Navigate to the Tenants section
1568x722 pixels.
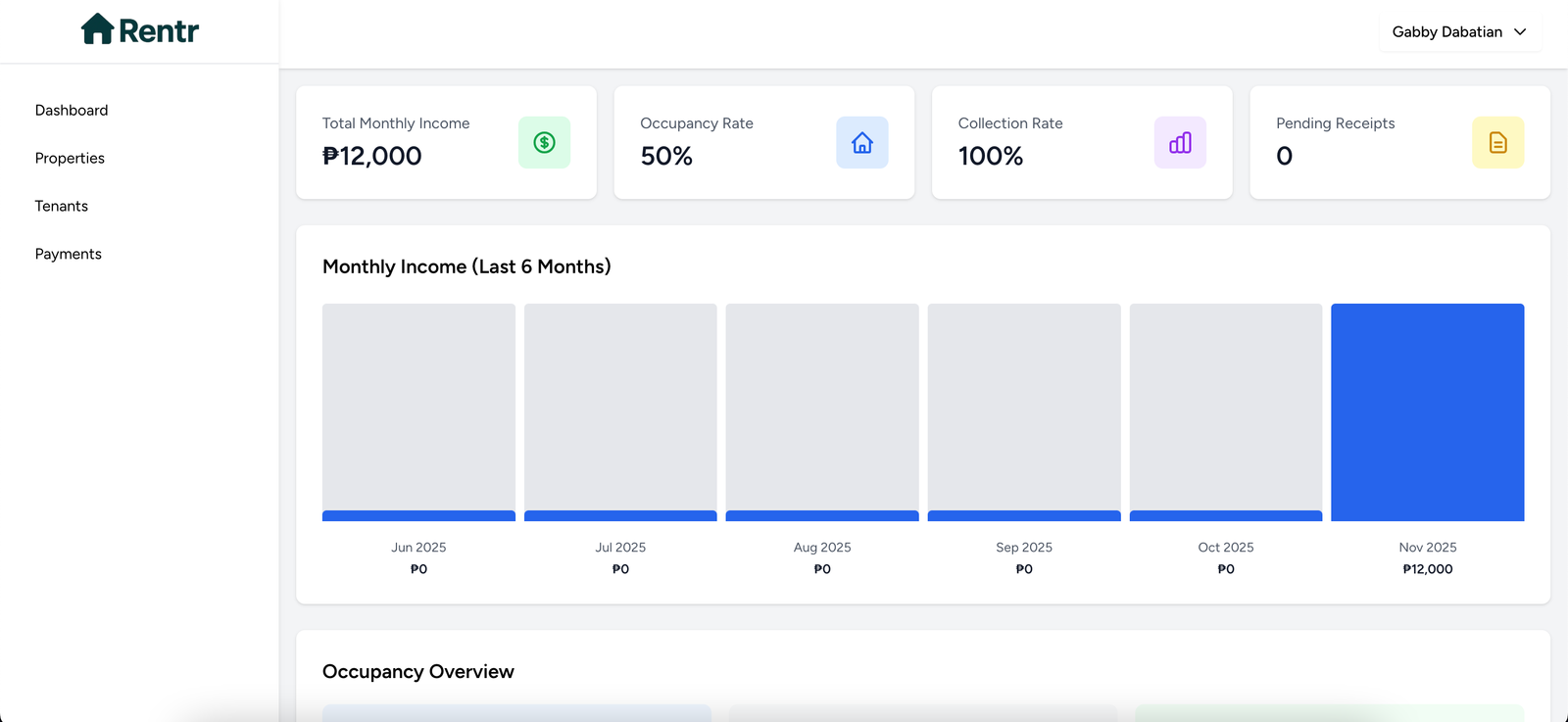tap(62, 207)
